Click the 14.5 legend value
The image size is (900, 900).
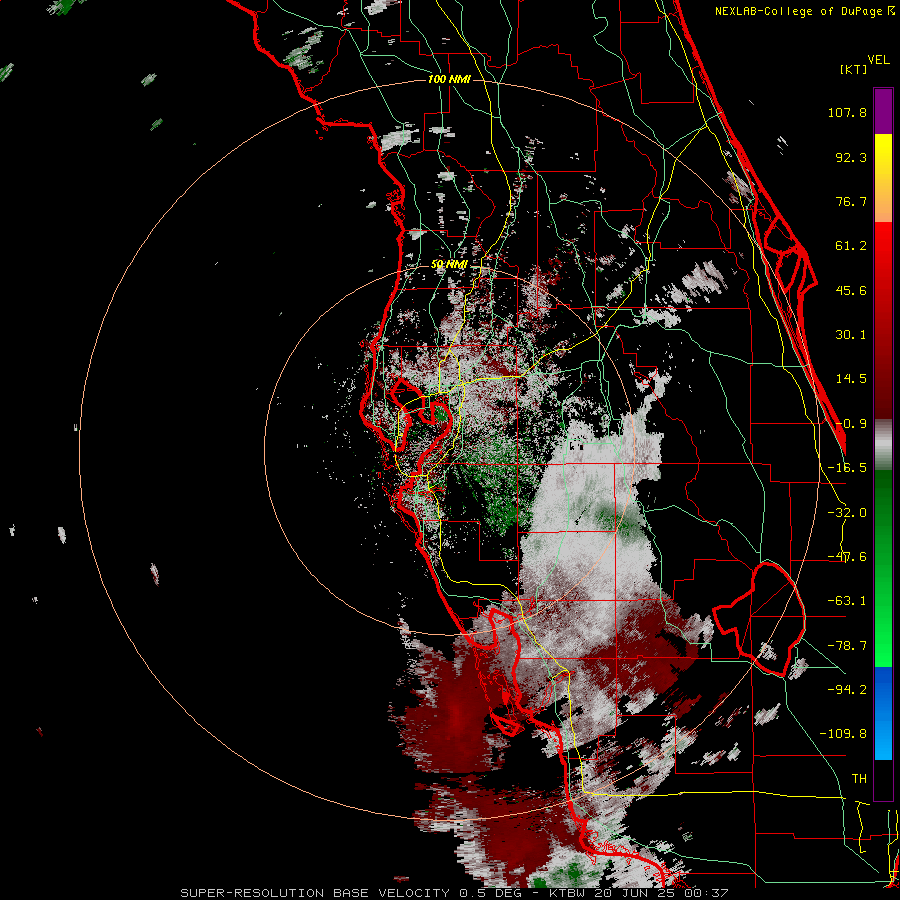click(851, 379)
